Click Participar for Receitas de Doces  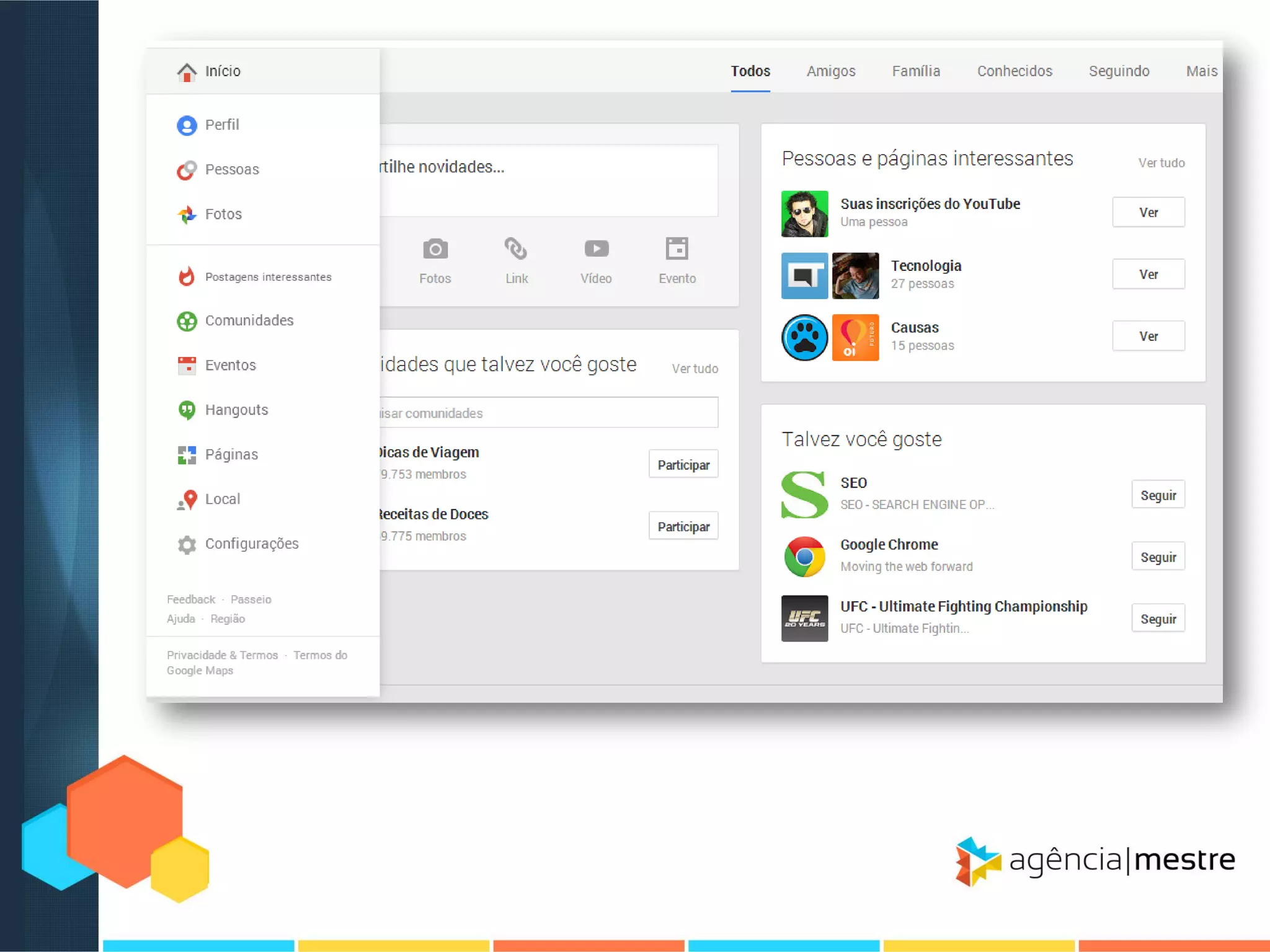coord(683,526)
